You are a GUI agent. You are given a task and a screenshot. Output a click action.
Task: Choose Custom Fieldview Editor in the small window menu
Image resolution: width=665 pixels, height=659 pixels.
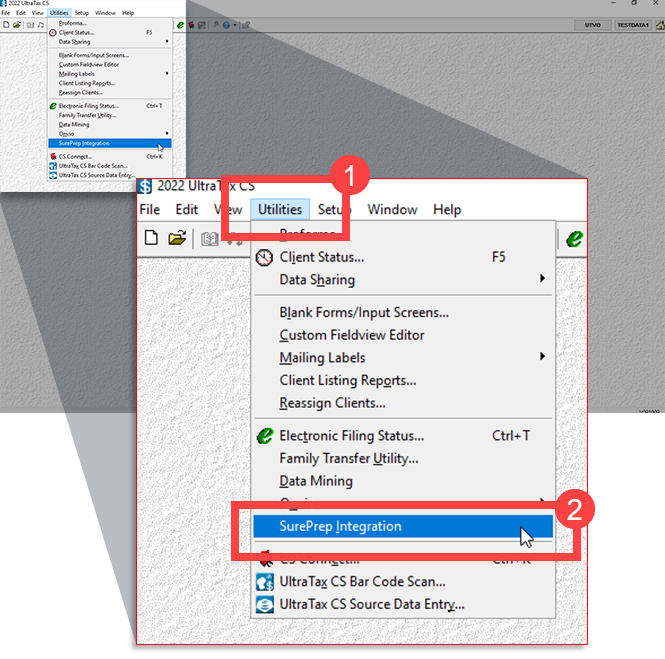coord(110,64)
